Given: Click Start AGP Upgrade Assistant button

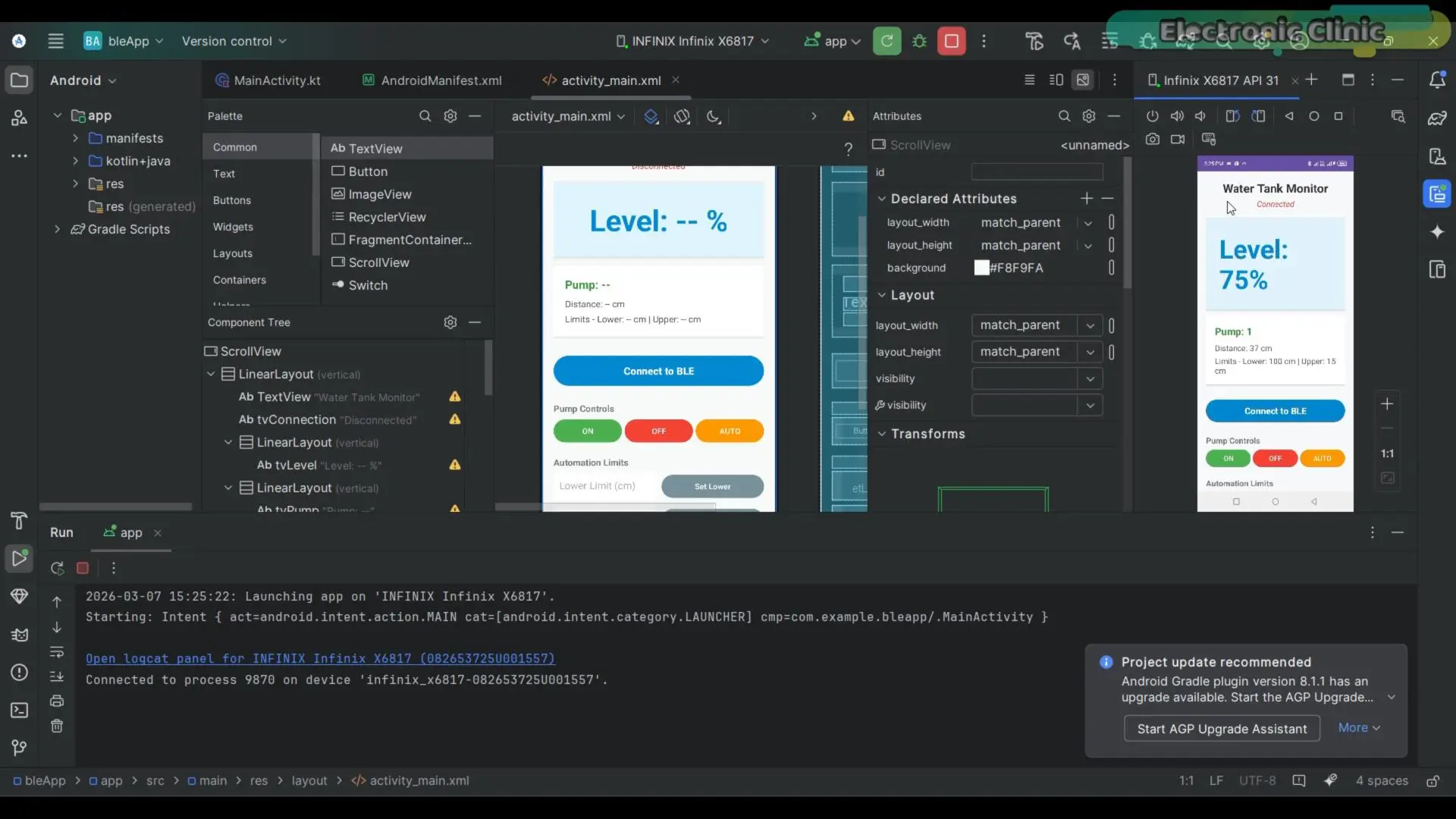Looking at the screenshot, I should tap(1222, 729).
